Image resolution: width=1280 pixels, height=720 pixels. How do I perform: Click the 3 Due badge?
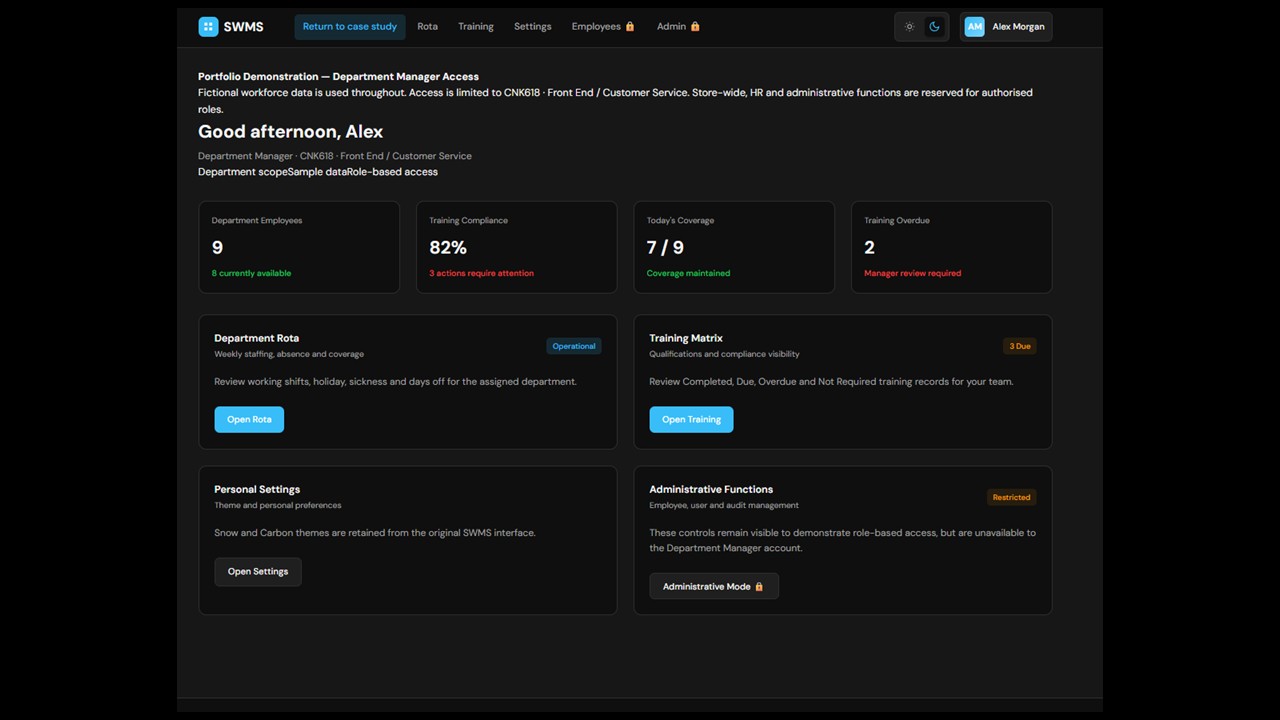click(x=1020, y=346)
